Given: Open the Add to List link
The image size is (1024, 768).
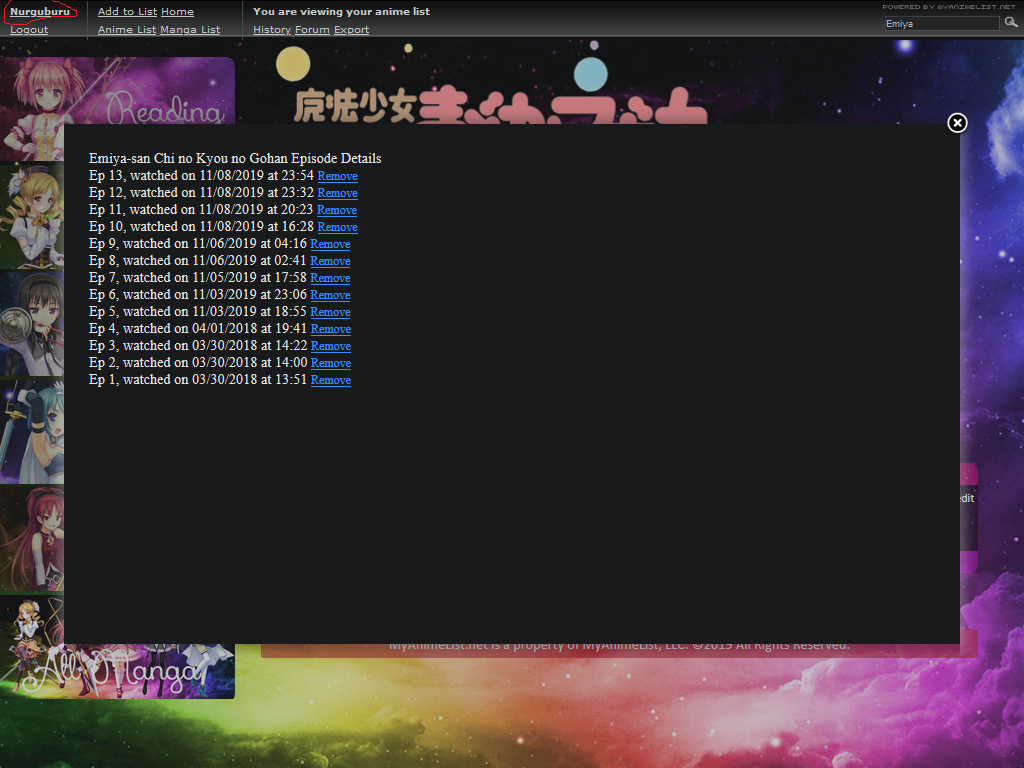Looking at the screenshot, I should point(127,12).
